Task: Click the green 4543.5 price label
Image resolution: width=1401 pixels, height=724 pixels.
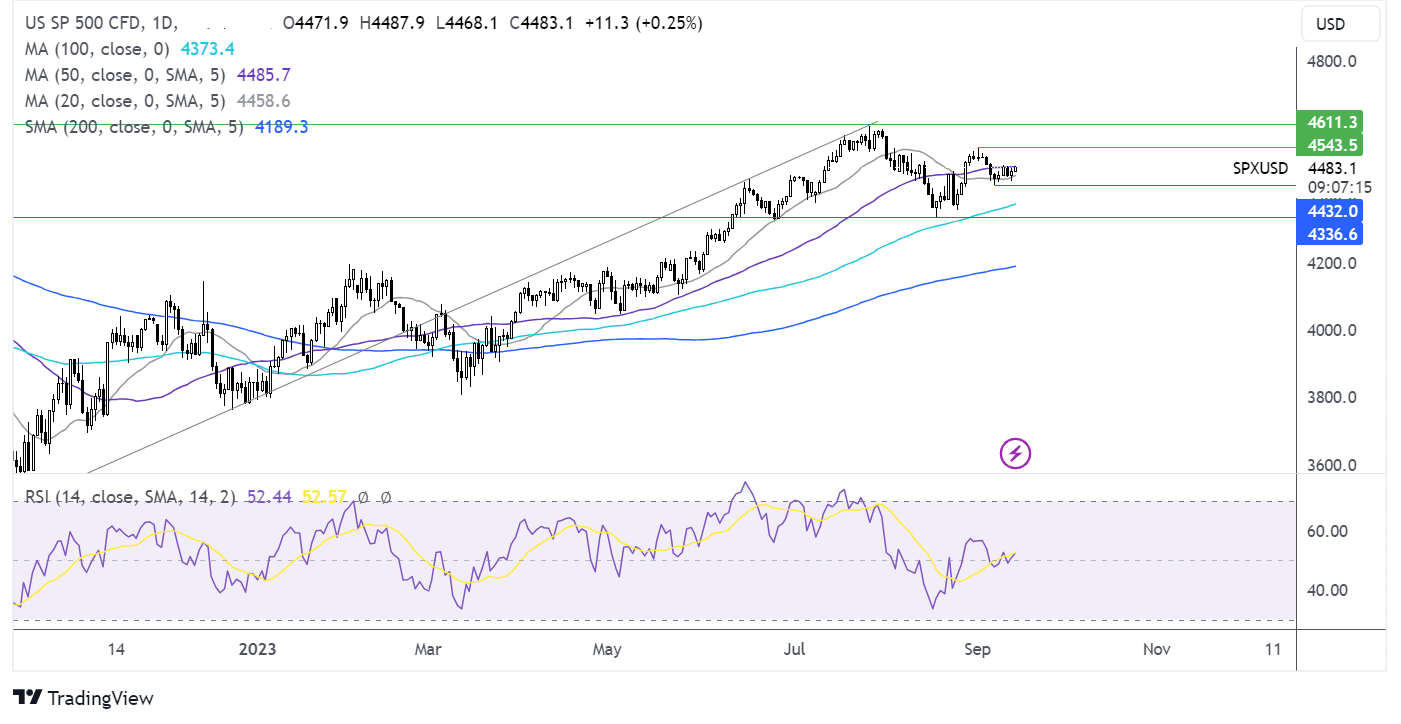Action: click(x=1329, y=146)
